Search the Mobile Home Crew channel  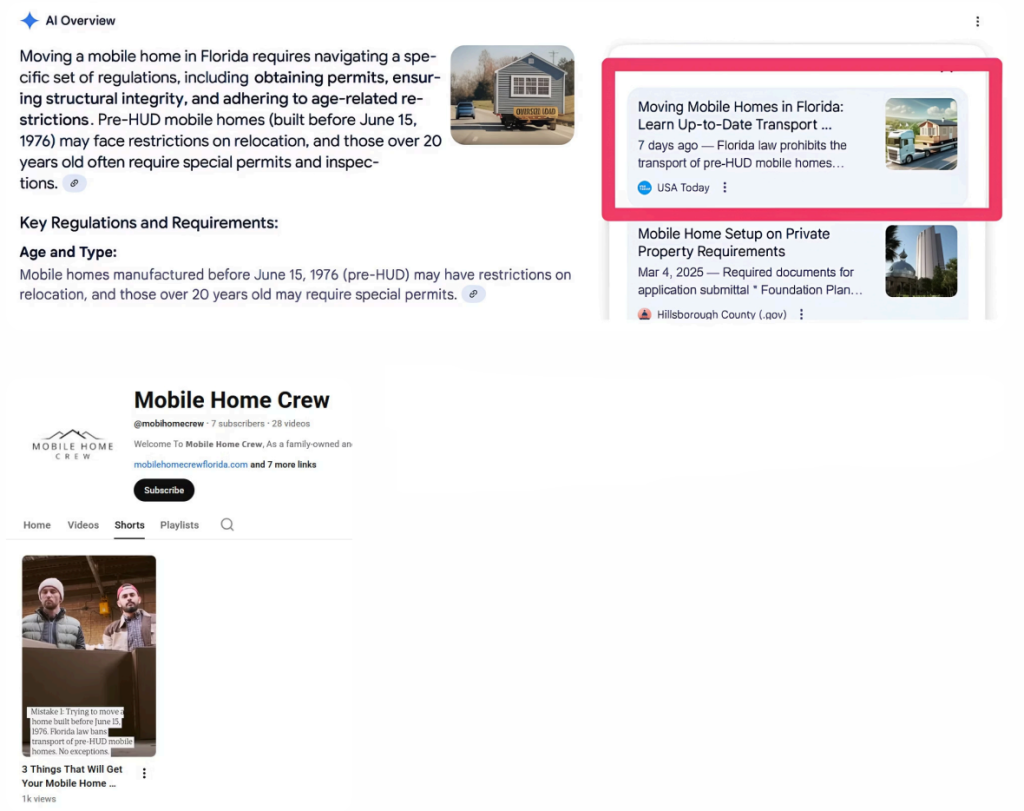pos(227,524)
